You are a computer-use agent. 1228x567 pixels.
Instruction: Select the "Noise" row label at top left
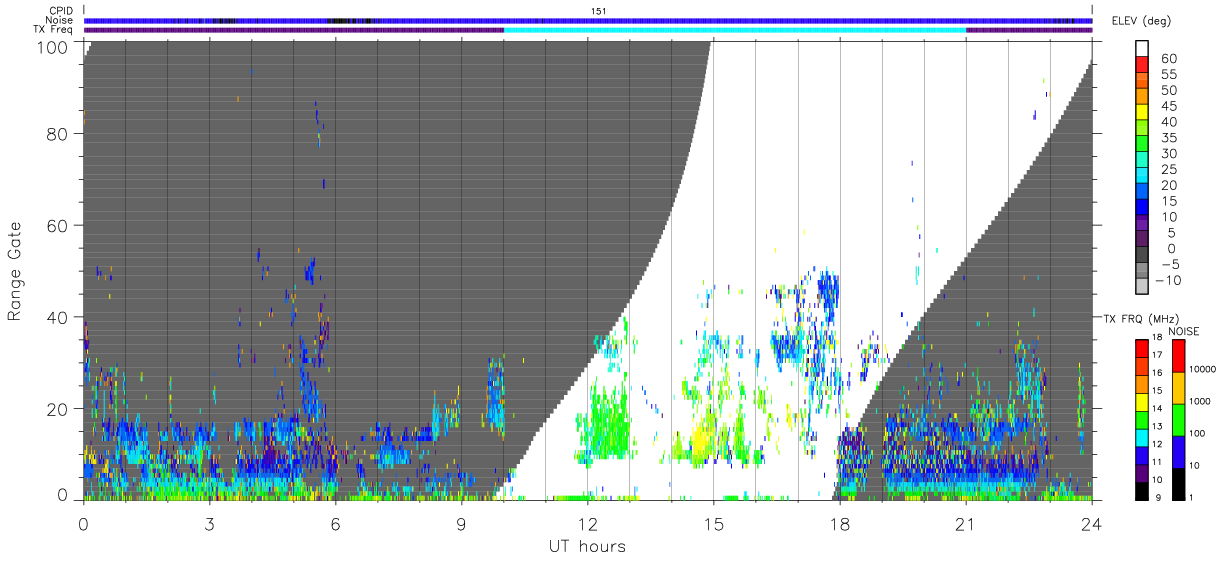click(60, 20)
